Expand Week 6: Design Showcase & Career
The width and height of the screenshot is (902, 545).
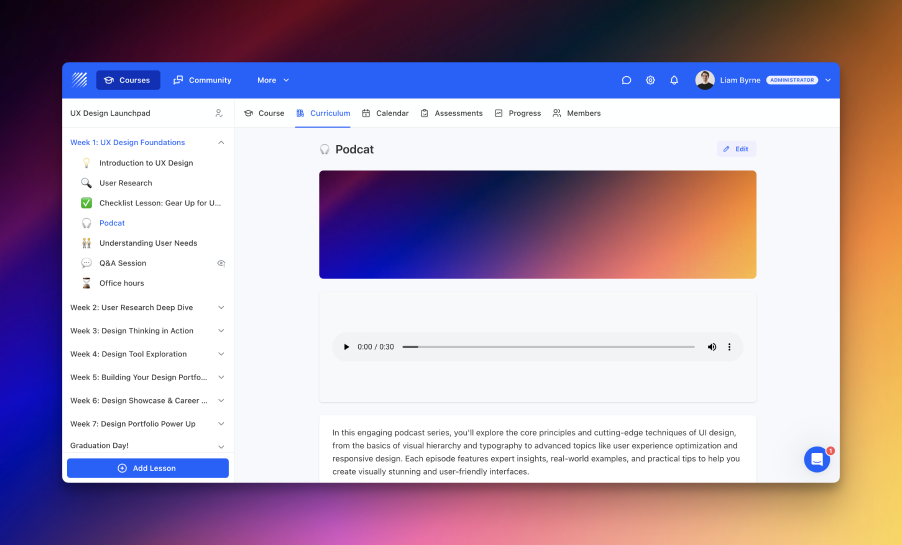pyautogui.click(x=221, y=401)
